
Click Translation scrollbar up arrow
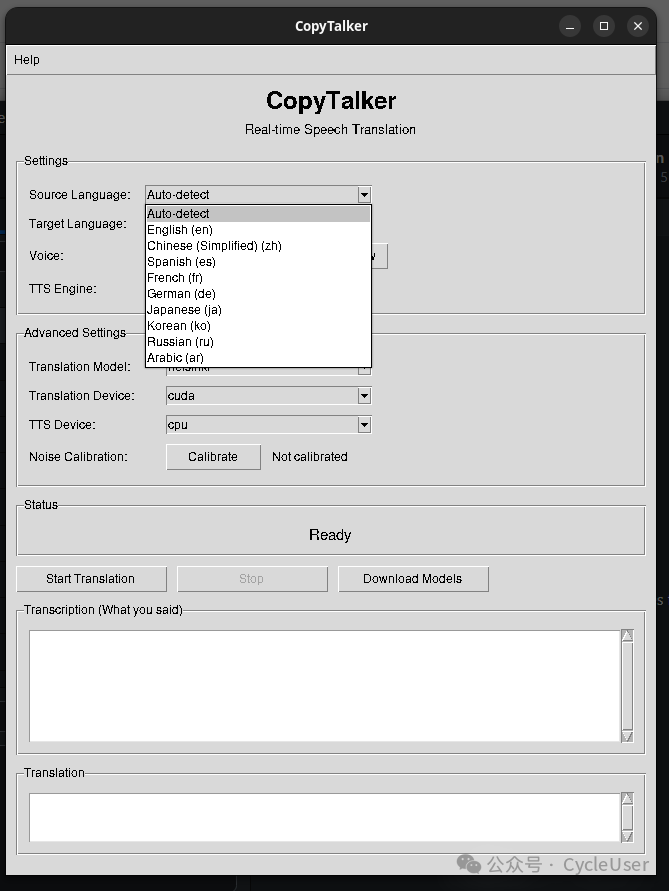pos(628,799)
